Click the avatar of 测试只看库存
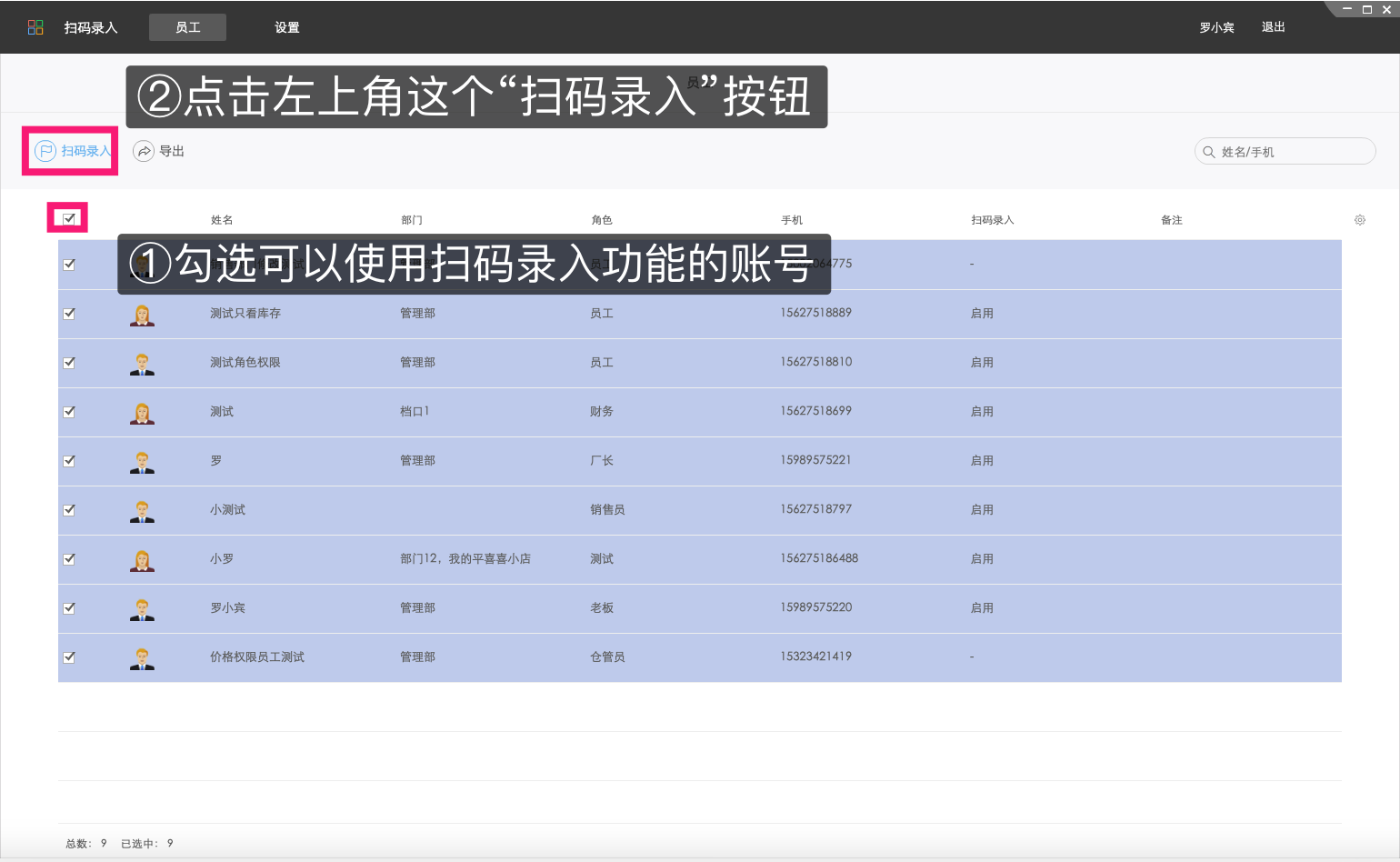The image size is (1400, 862). pos(142,313)
